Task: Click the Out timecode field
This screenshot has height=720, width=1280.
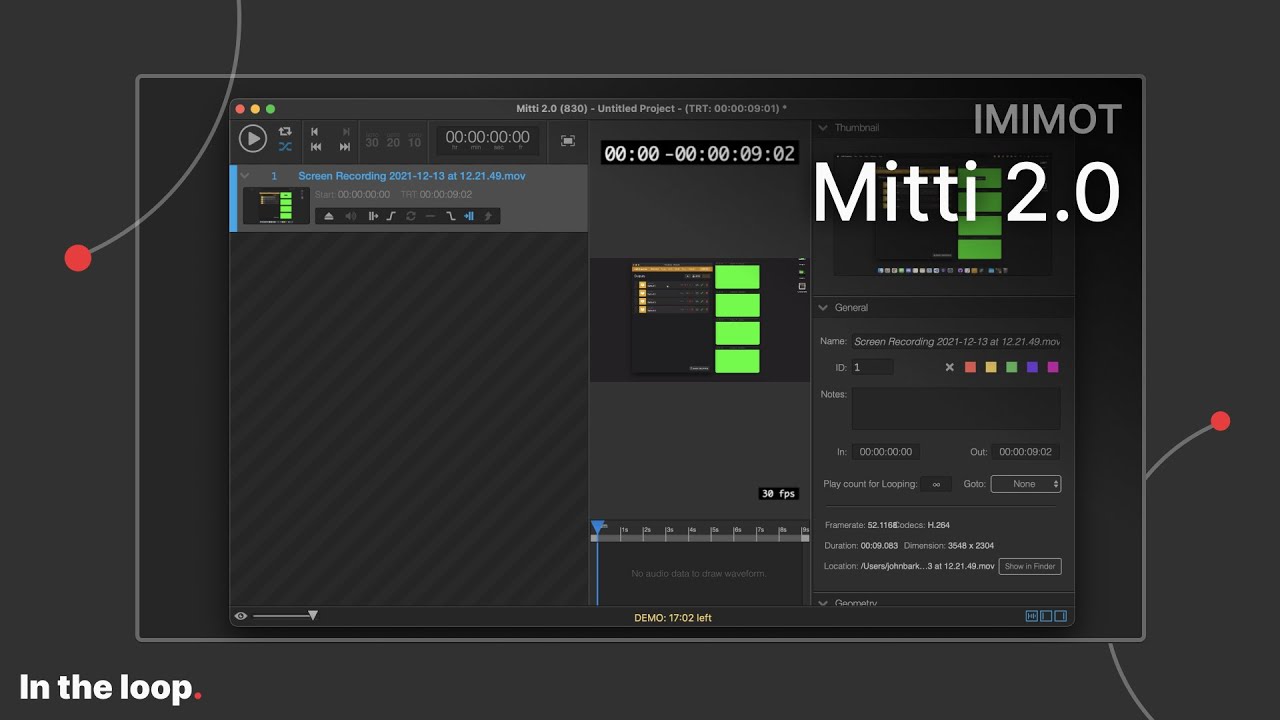Action: 1026,452
